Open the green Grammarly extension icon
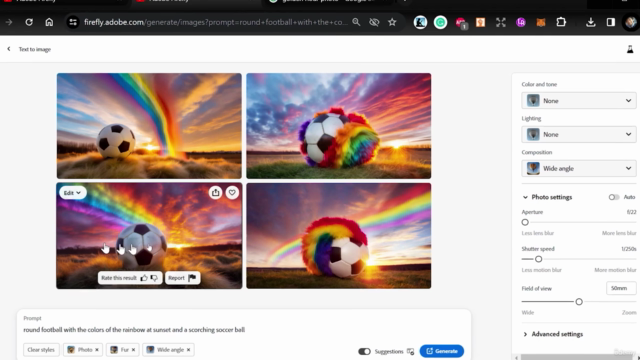Viewport: 640px width, 360px height. pos(440,22)
